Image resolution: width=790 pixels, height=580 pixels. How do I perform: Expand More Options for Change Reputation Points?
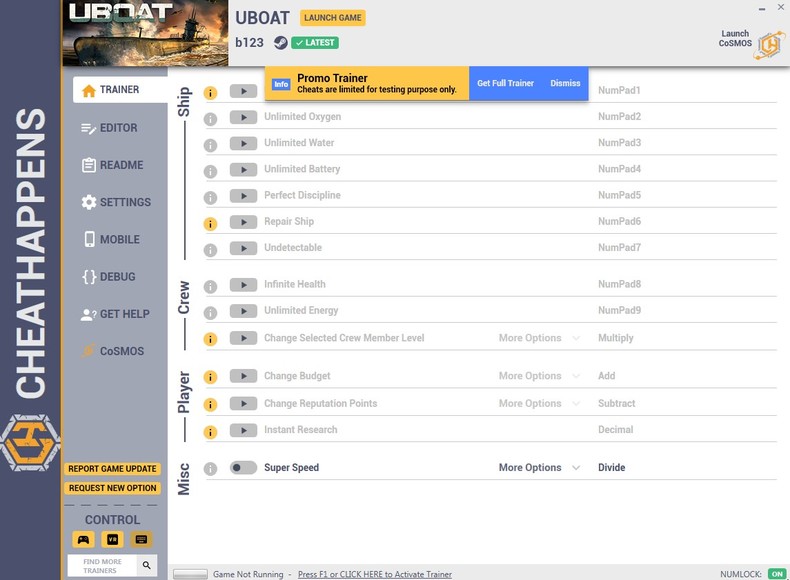[x=539, y=404]
